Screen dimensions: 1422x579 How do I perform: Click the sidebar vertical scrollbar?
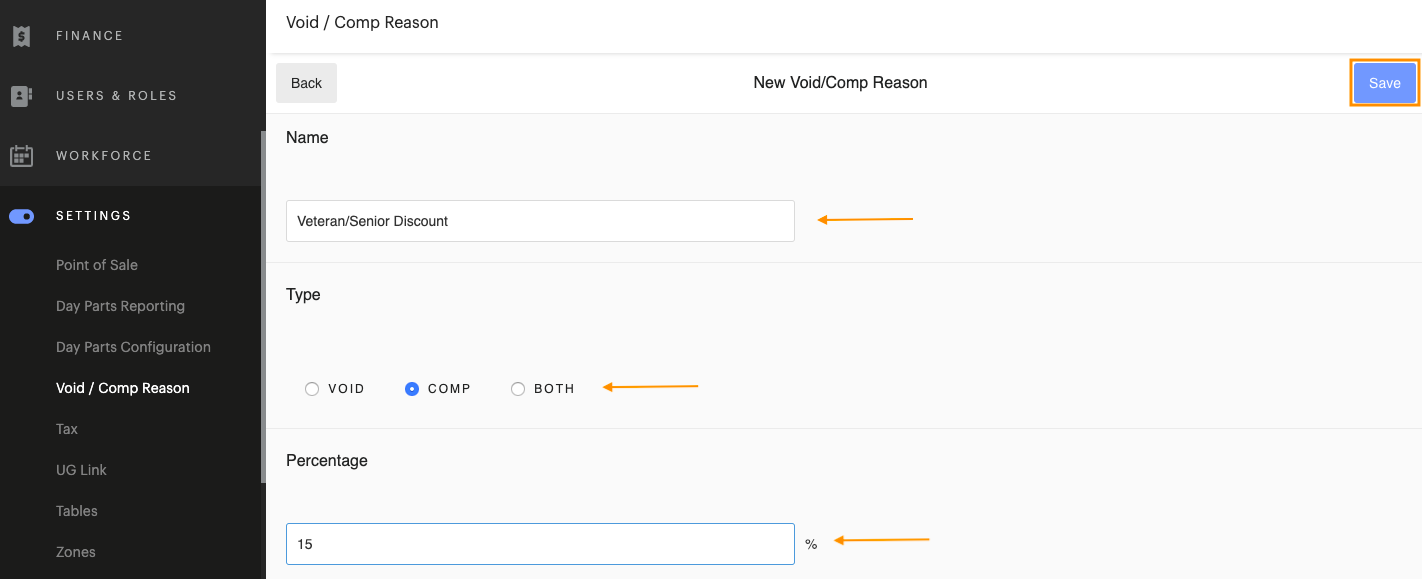263,300
